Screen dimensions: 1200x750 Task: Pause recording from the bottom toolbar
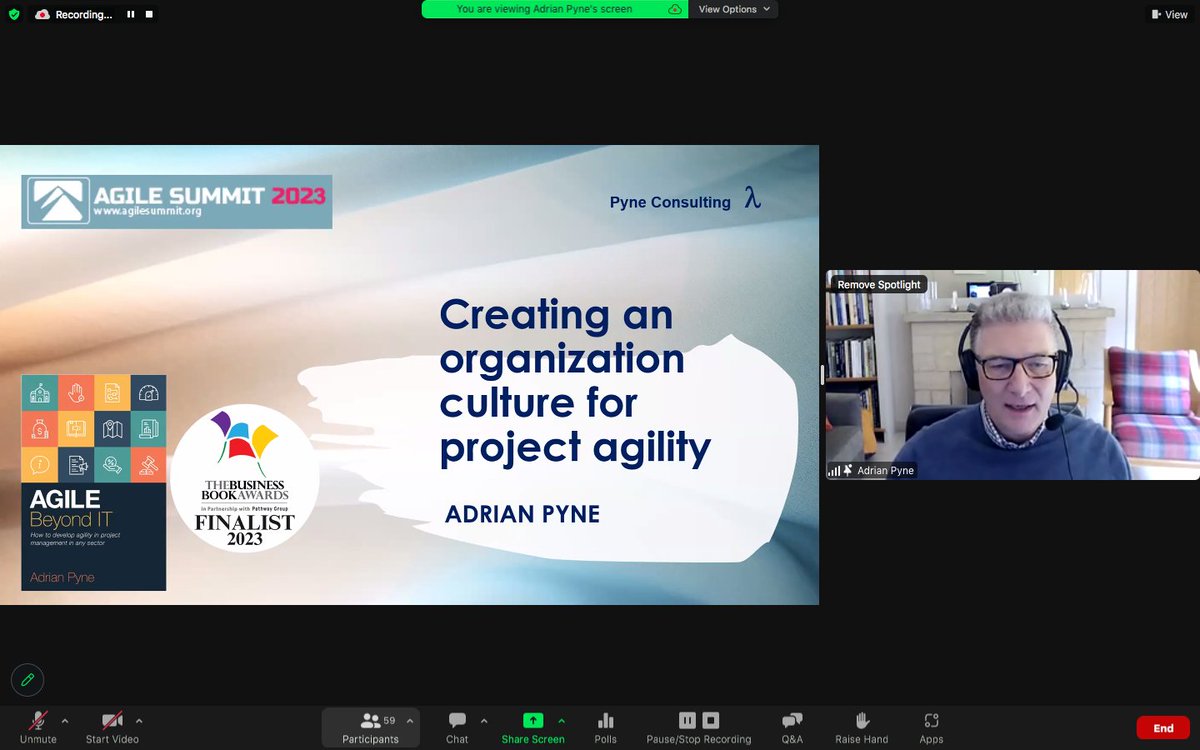point(687,720)
